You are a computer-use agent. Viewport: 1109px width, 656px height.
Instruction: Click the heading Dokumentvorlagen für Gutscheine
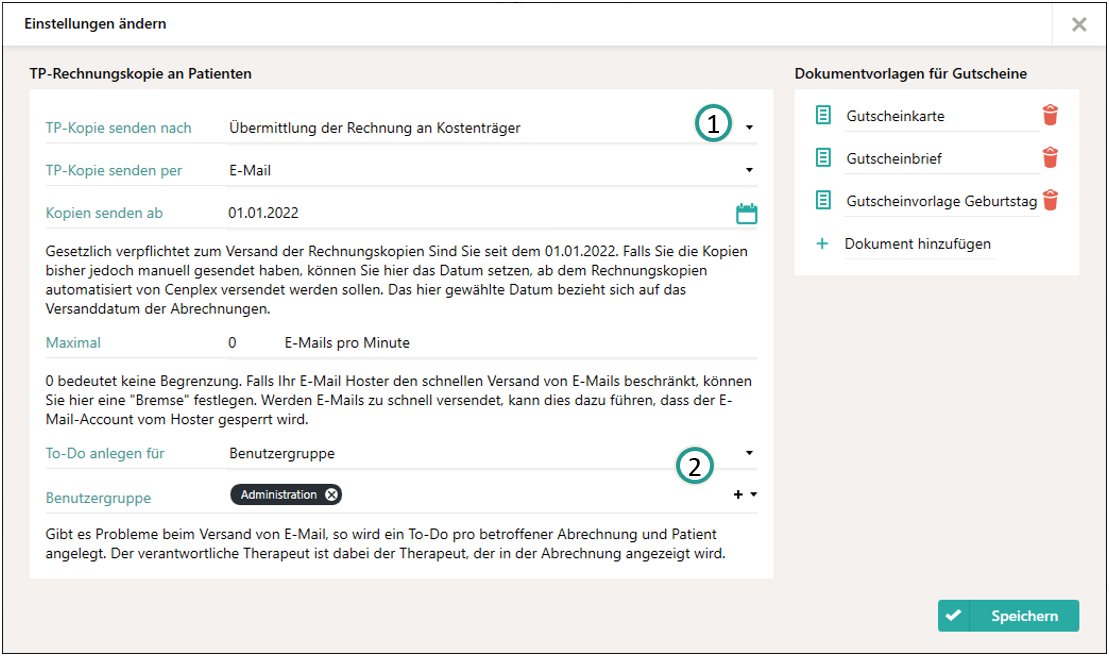(x=910, y=74)
